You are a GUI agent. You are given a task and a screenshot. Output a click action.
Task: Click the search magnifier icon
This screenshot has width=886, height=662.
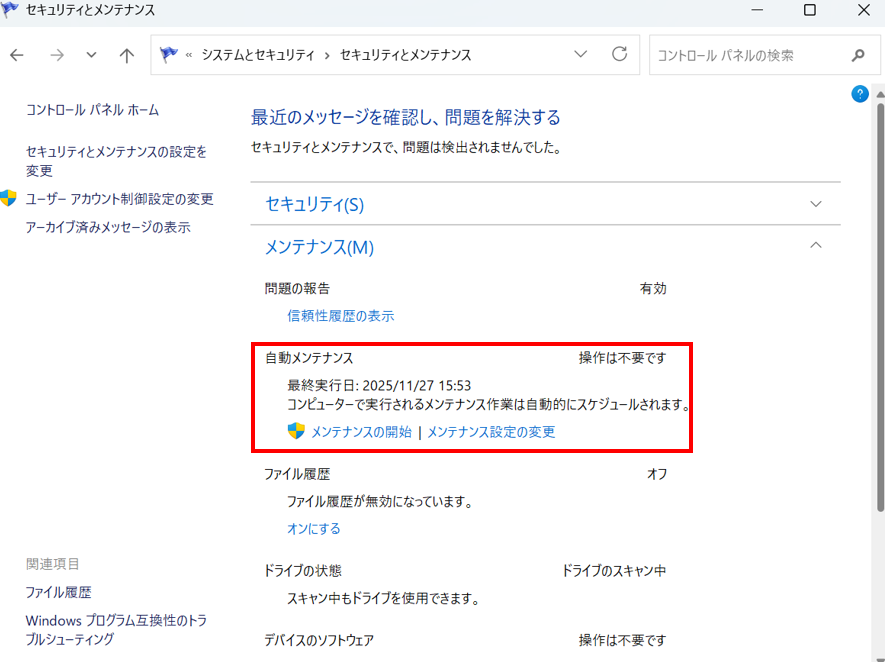click(x=857, y=55)
